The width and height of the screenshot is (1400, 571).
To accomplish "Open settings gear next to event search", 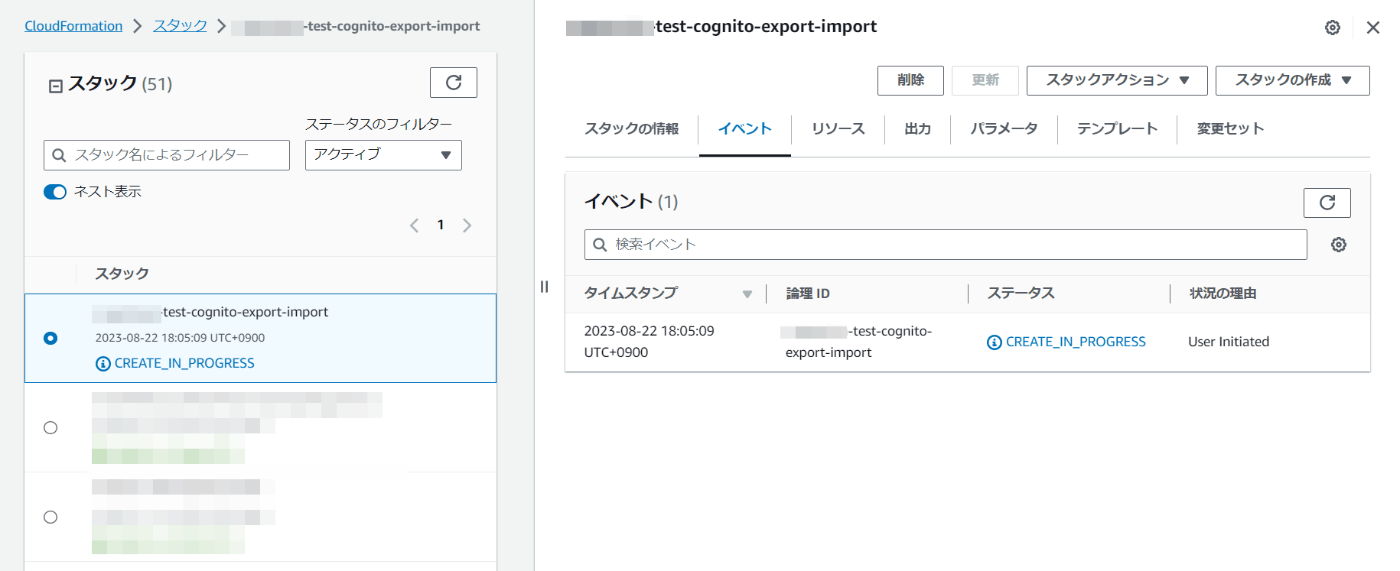I will [1339, 245].
